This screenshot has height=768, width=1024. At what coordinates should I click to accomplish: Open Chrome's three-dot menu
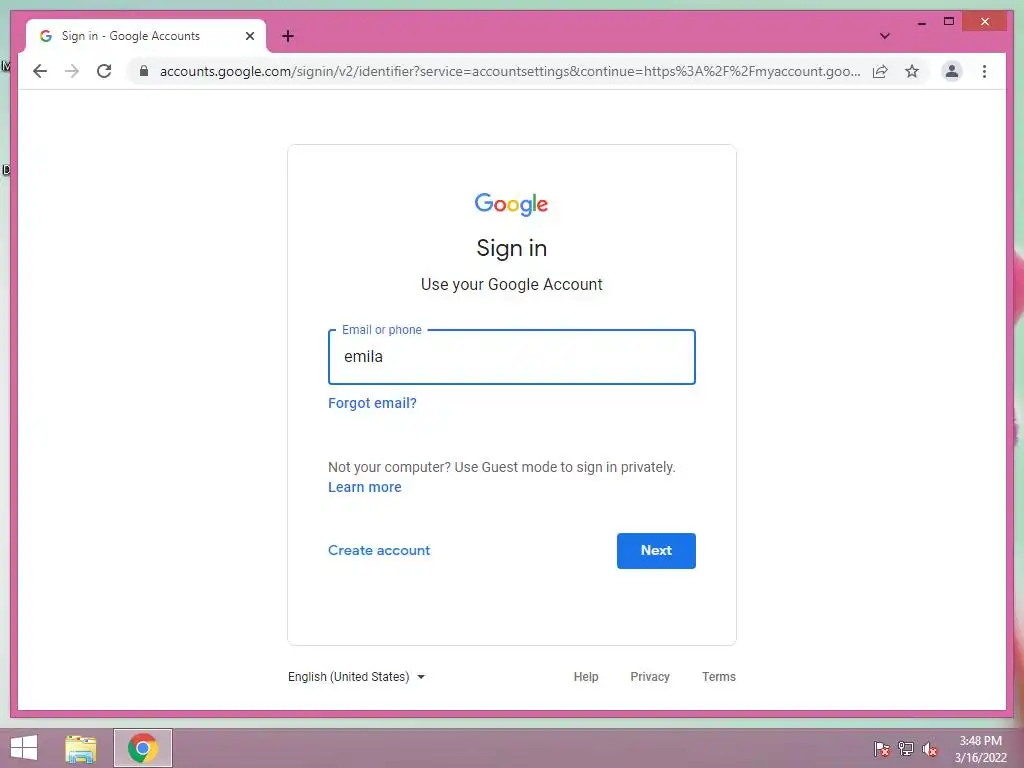coord(984,71)
